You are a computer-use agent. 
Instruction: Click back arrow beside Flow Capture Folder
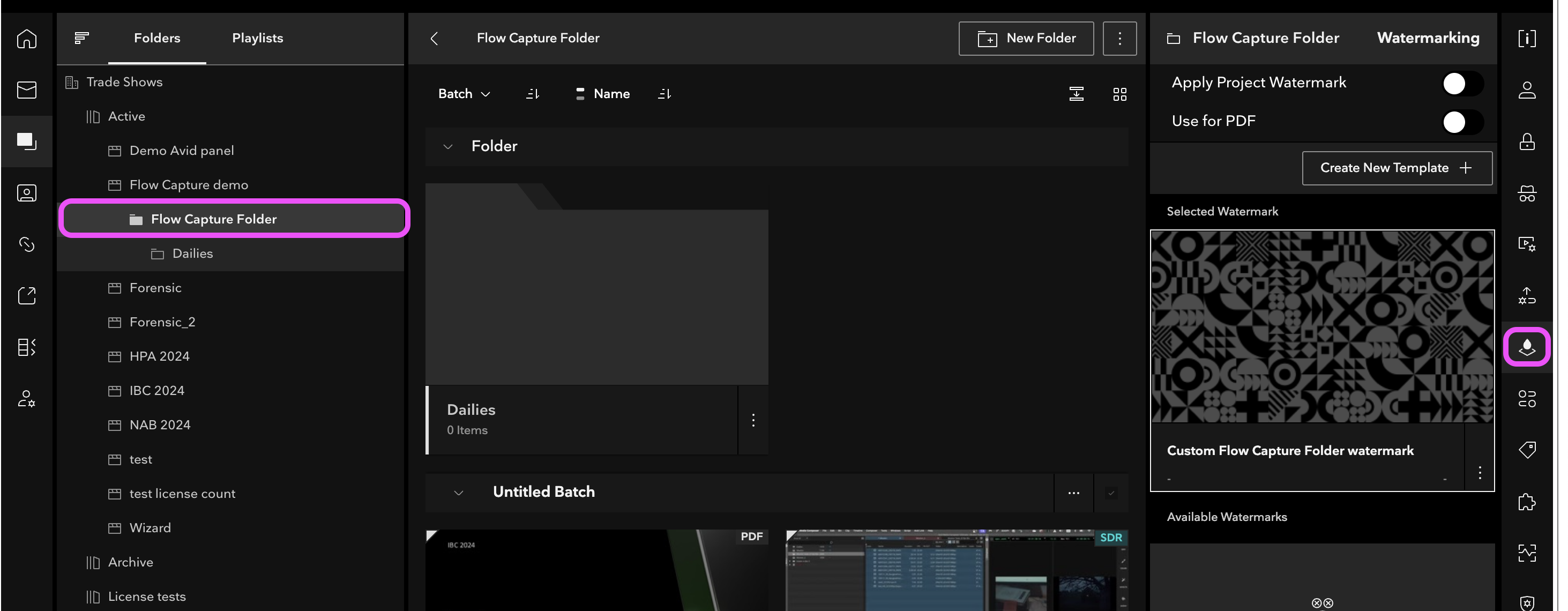pyautogui.click(x=434, y=39)
